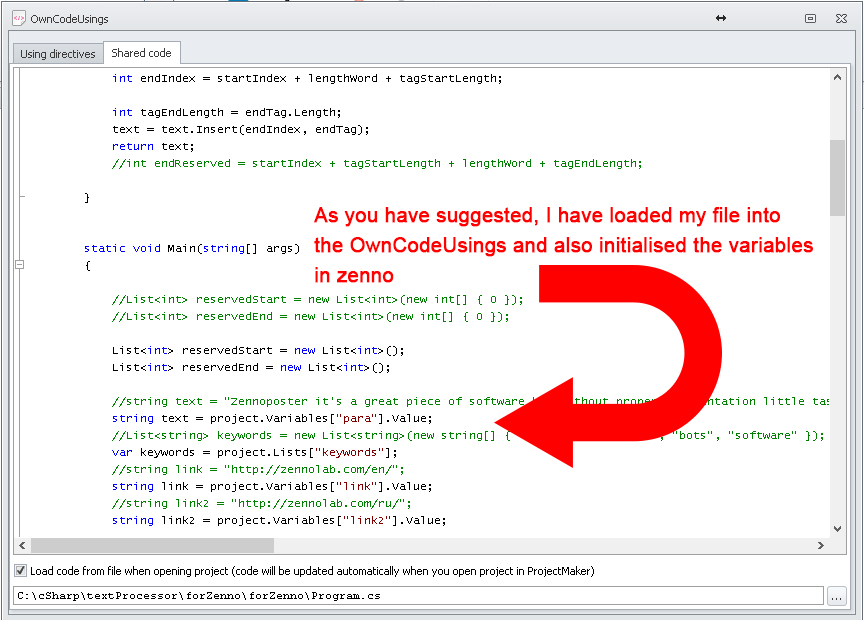Click the OwnCodeUsings window icon
Image resolution: width=864 pixels, height=620 pixels.
19,18
